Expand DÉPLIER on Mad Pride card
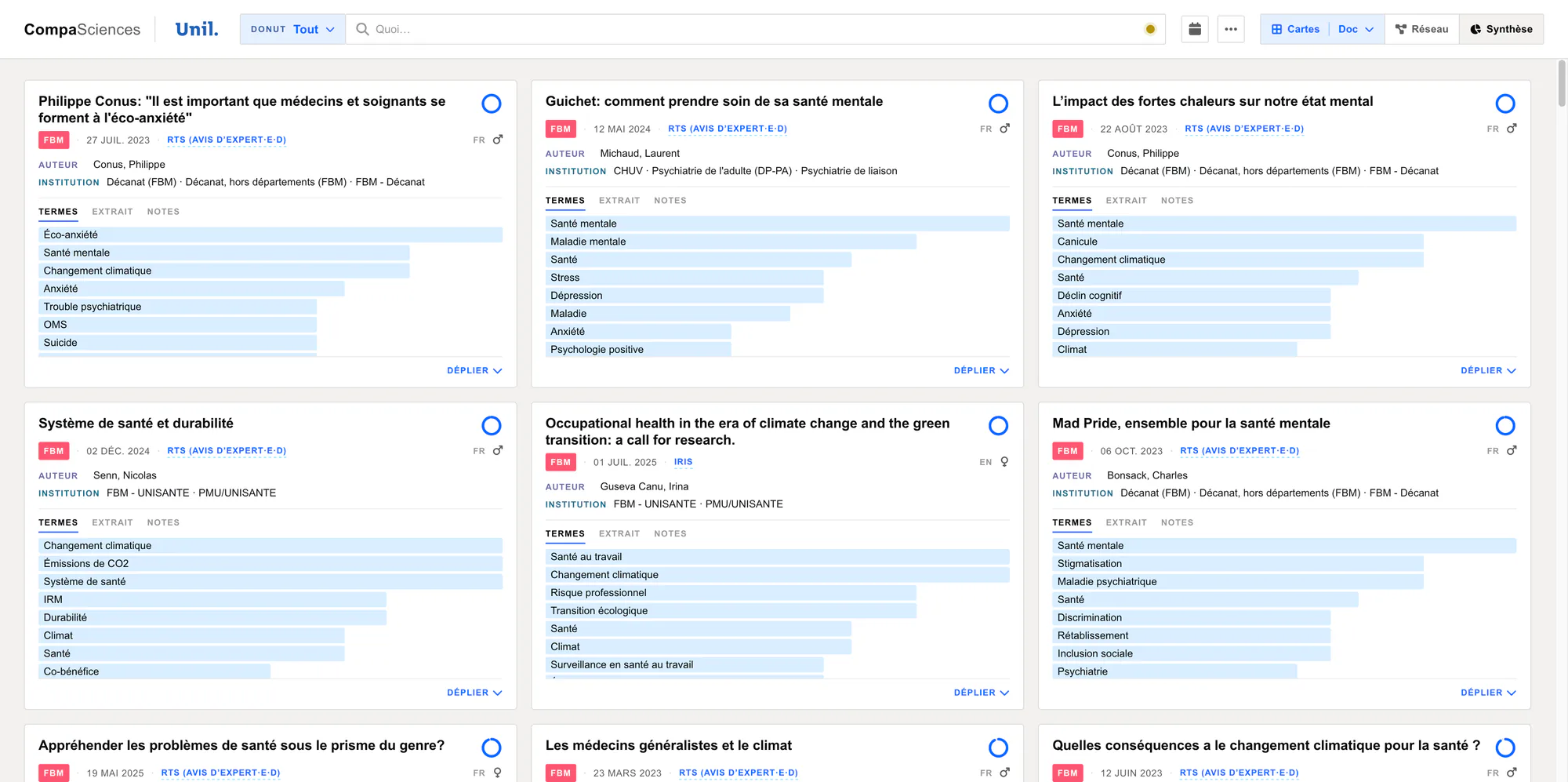1568x782 pixels. tap(1488, 693)
